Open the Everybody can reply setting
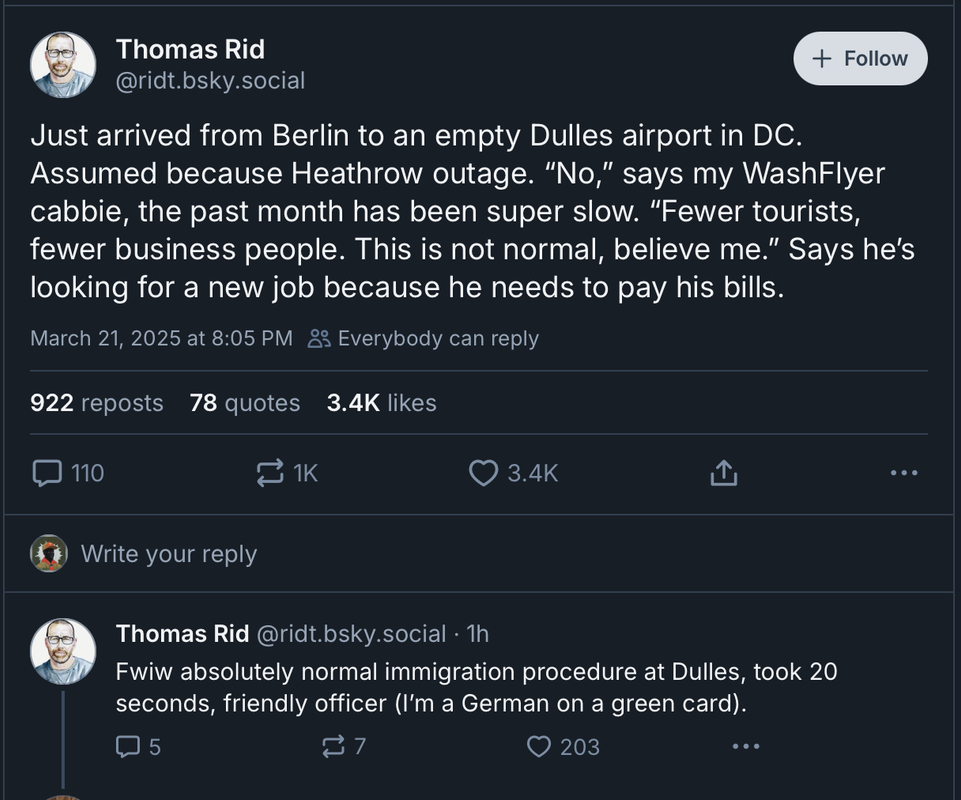The height and width of the screenshot is (800, 961). click(423, 338)
